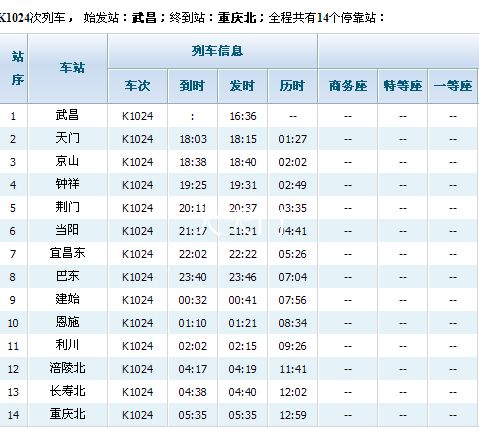This screenshot has width=479, height=443.
Task: Click the 特等座 column header
Action: [x=403, y=86]
